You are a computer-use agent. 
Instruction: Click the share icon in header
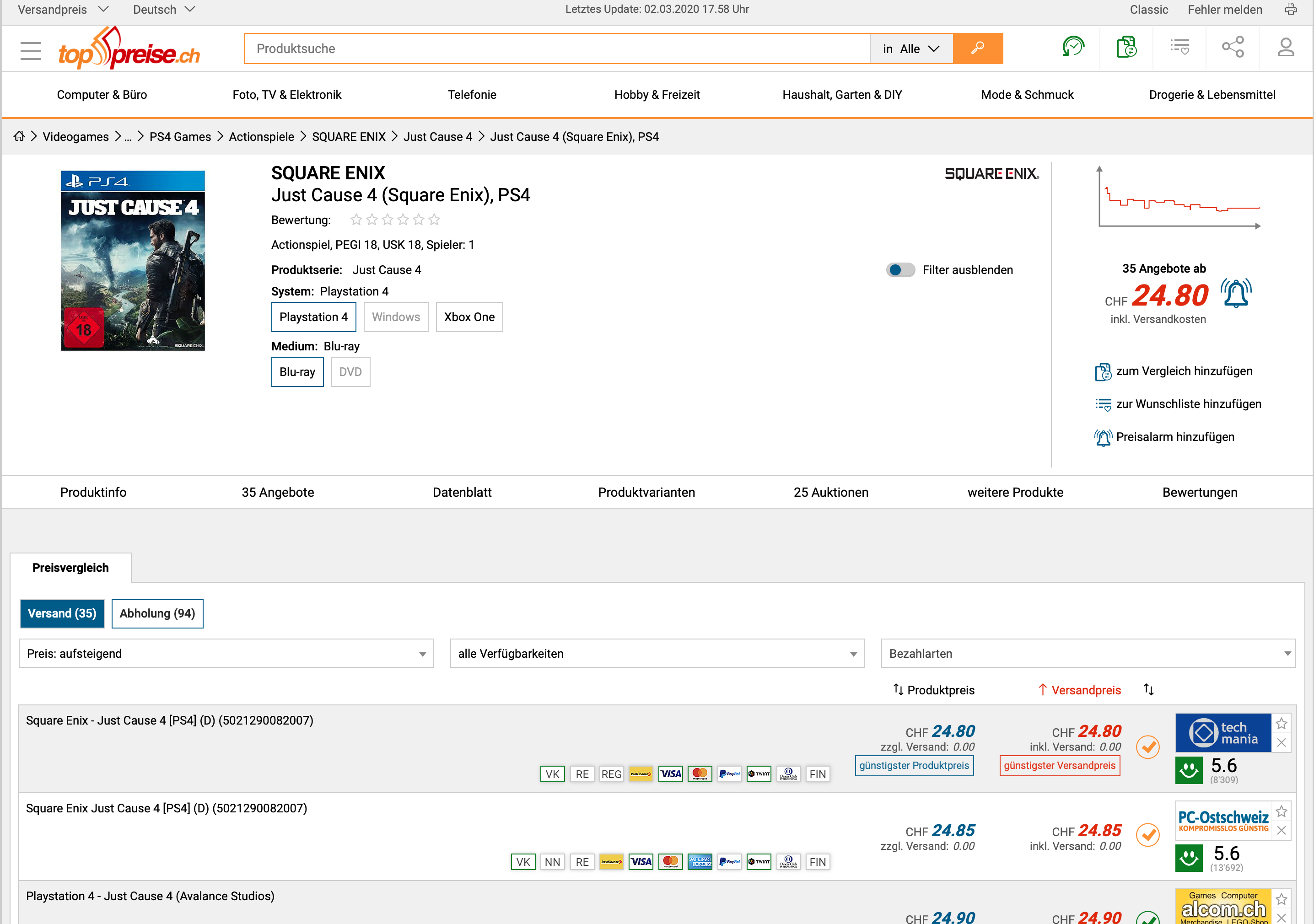pos(1233,48)
